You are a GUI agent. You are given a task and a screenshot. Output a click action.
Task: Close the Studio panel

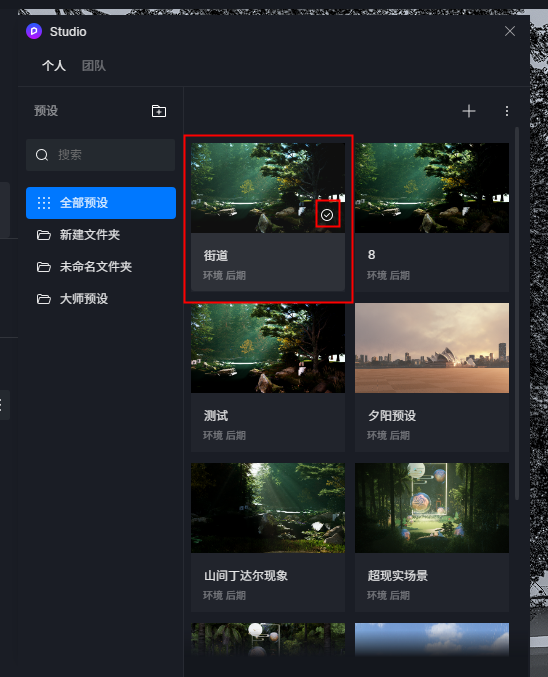pyautogui.click(x=510, y=31)
